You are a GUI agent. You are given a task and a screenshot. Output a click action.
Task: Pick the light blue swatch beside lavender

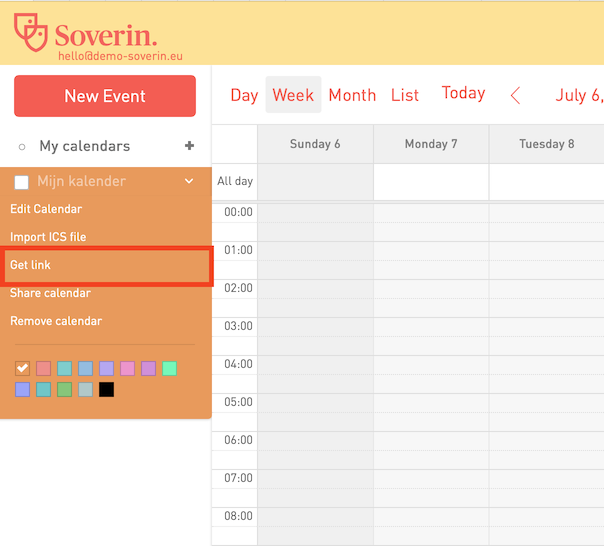[86, 368]
